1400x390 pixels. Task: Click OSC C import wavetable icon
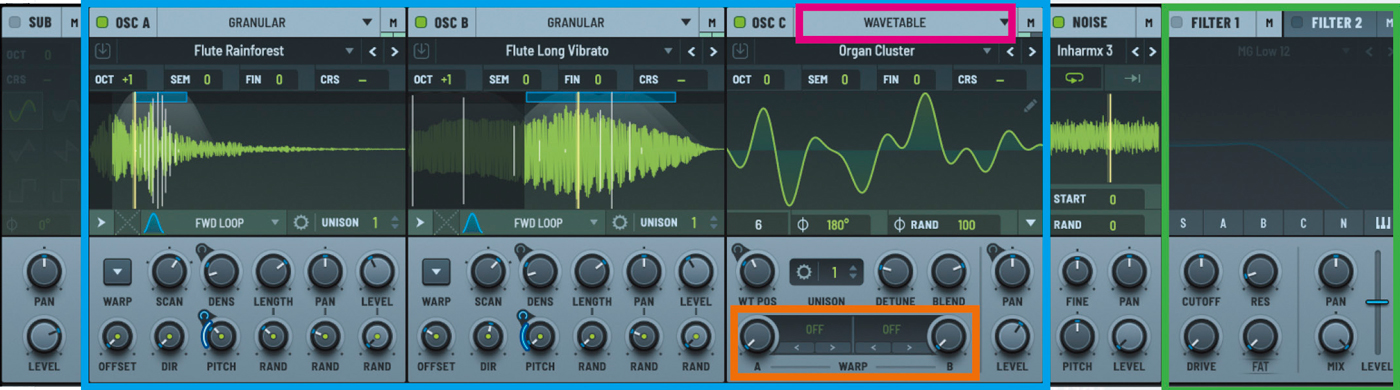click(739, 51)
